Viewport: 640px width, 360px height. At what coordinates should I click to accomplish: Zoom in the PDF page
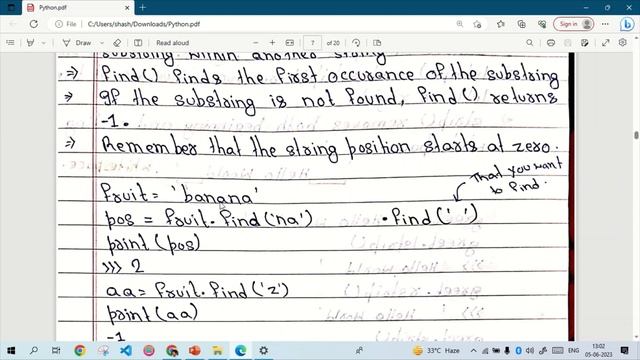(x=273, y=42)
